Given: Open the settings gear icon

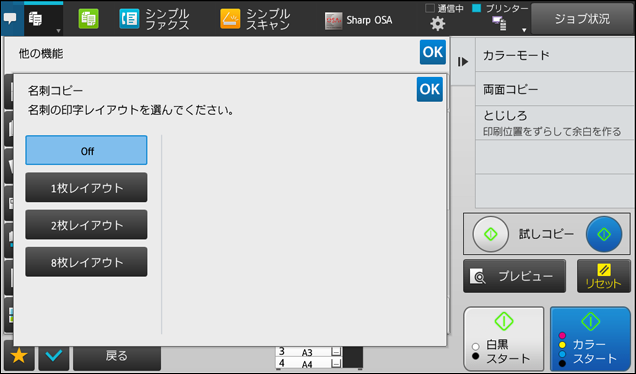Looking at the screenshot, I should tap(437, 24).
